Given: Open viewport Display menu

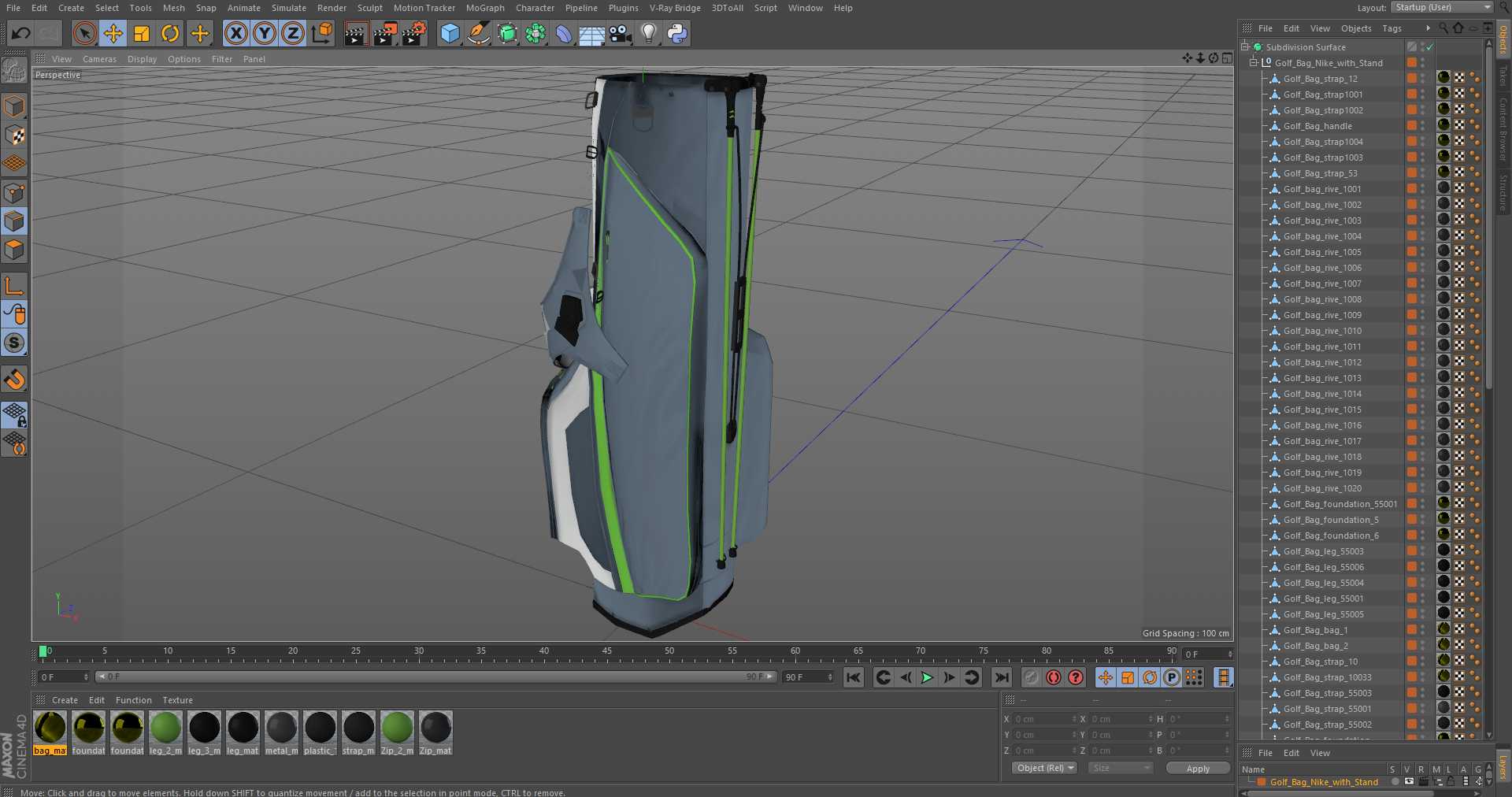Looking at the screenshot, I should 142,59.
